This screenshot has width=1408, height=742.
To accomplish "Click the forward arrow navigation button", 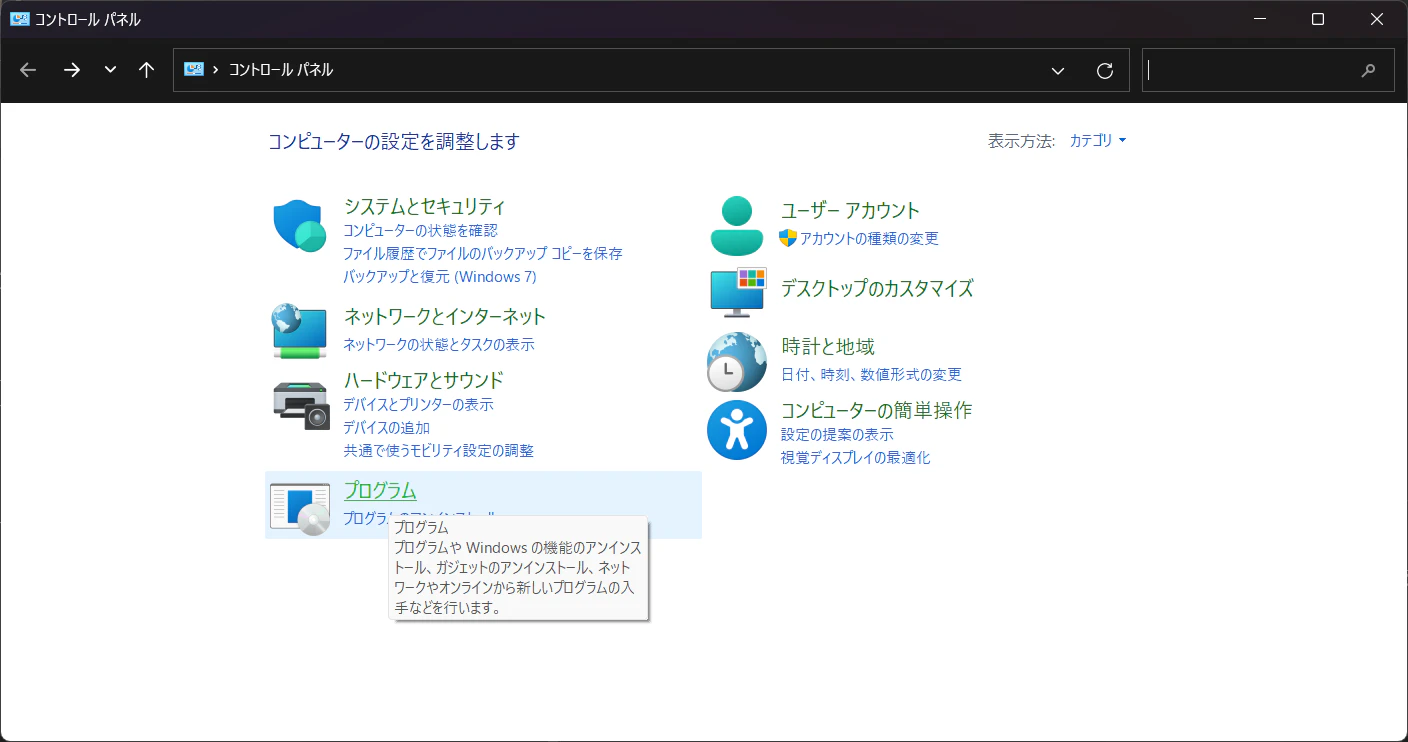I will point(72,70).
